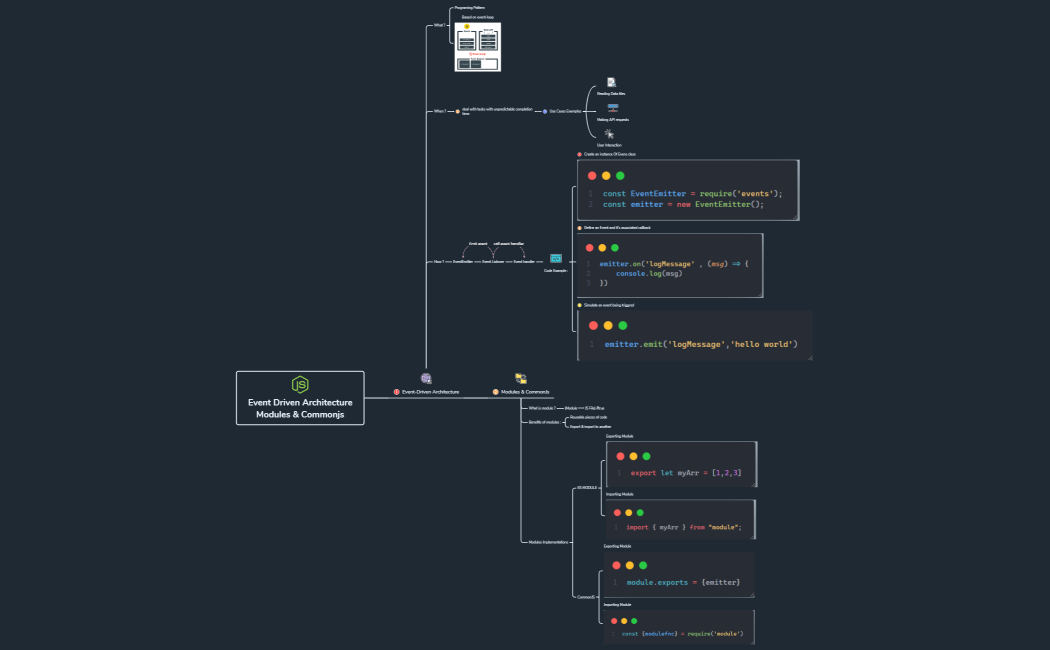Click the Benefits of modules node label
The width and height of the screenshot is (1050, 650).
click(x=543, y=422)
